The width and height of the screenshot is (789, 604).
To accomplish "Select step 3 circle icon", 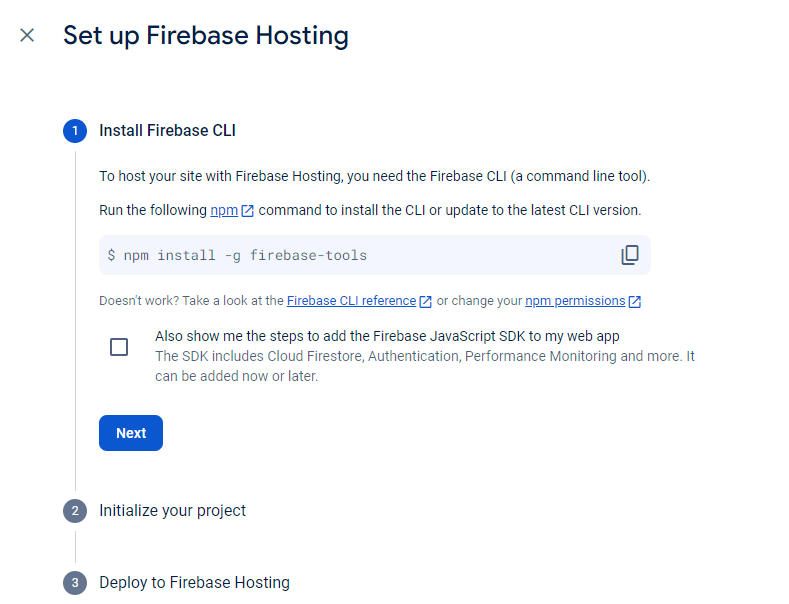I will (x=75, y=583).
